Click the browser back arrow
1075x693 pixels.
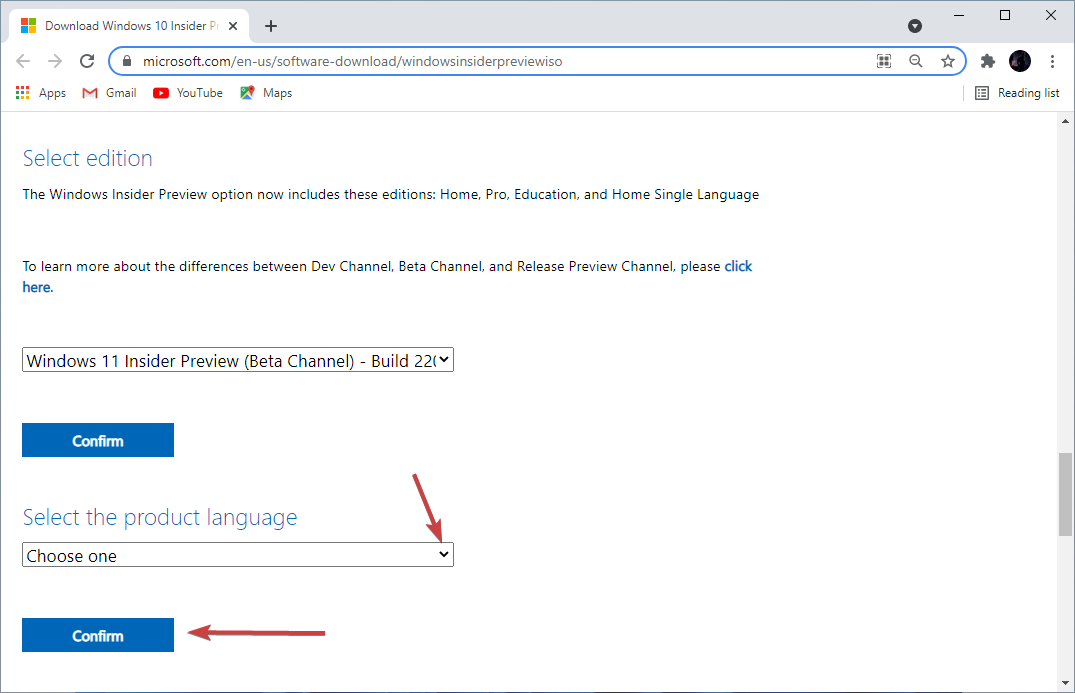[23, 61]
